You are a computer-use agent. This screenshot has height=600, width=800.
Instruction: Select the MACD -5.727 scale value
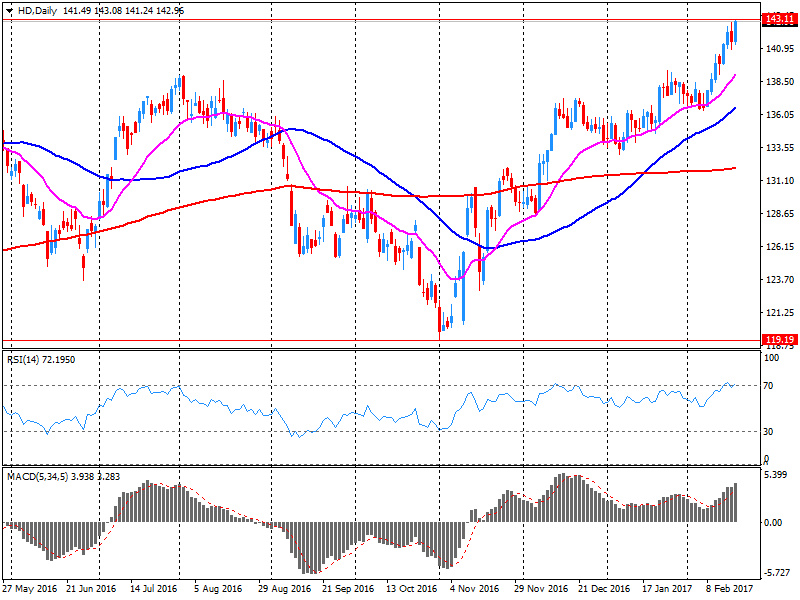tap(777, 573)
